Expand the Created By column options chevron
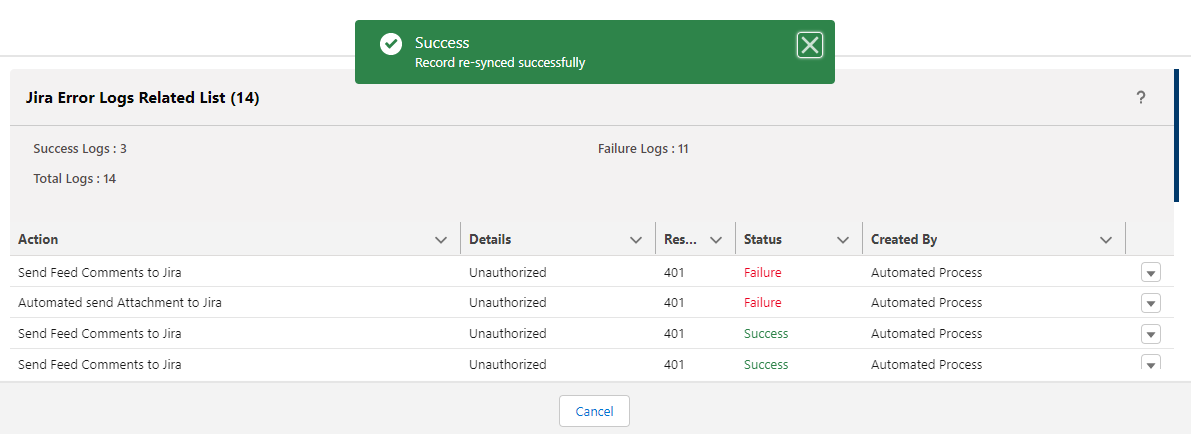This screenshot has height=434, width=1191. tap(1106, 239)
